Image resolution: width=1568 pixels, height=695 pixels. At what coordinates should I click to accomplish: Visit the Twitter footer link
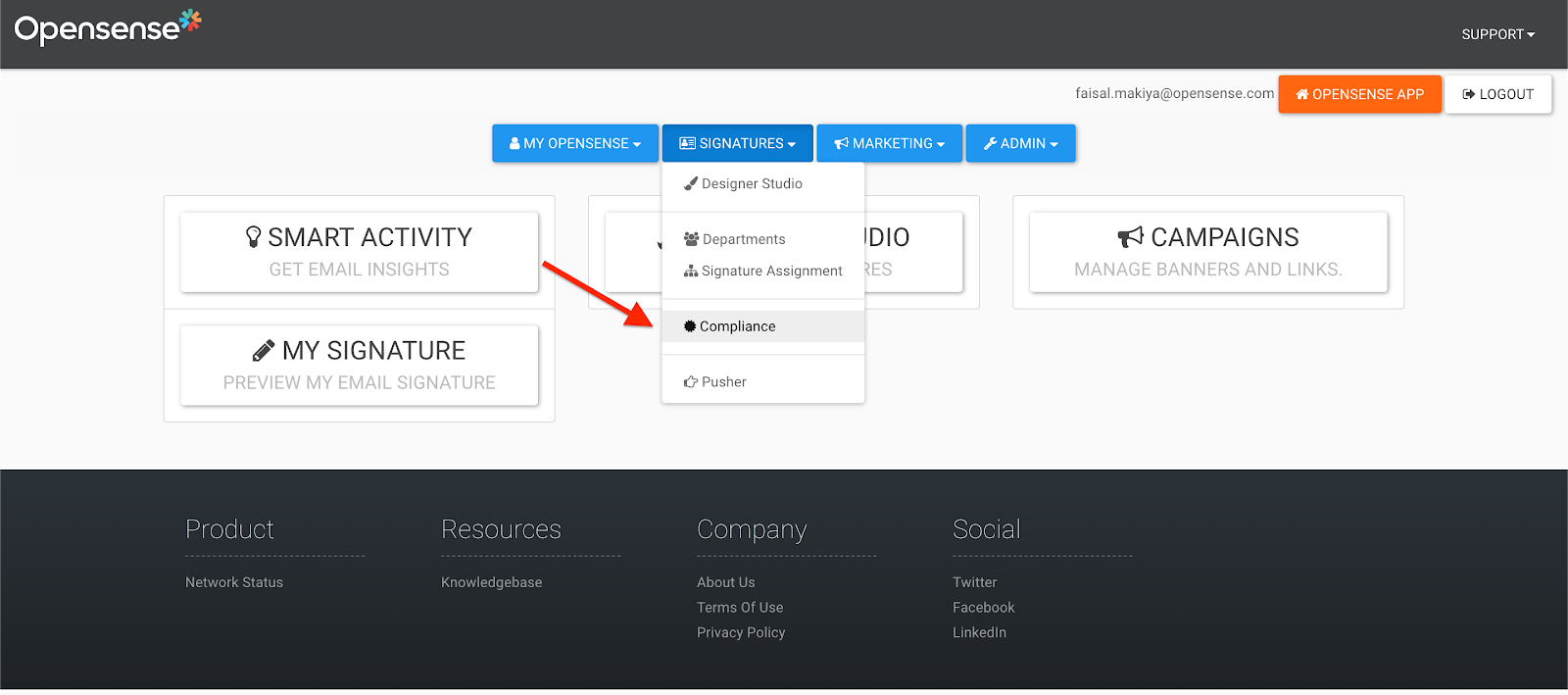pos(974,582)
